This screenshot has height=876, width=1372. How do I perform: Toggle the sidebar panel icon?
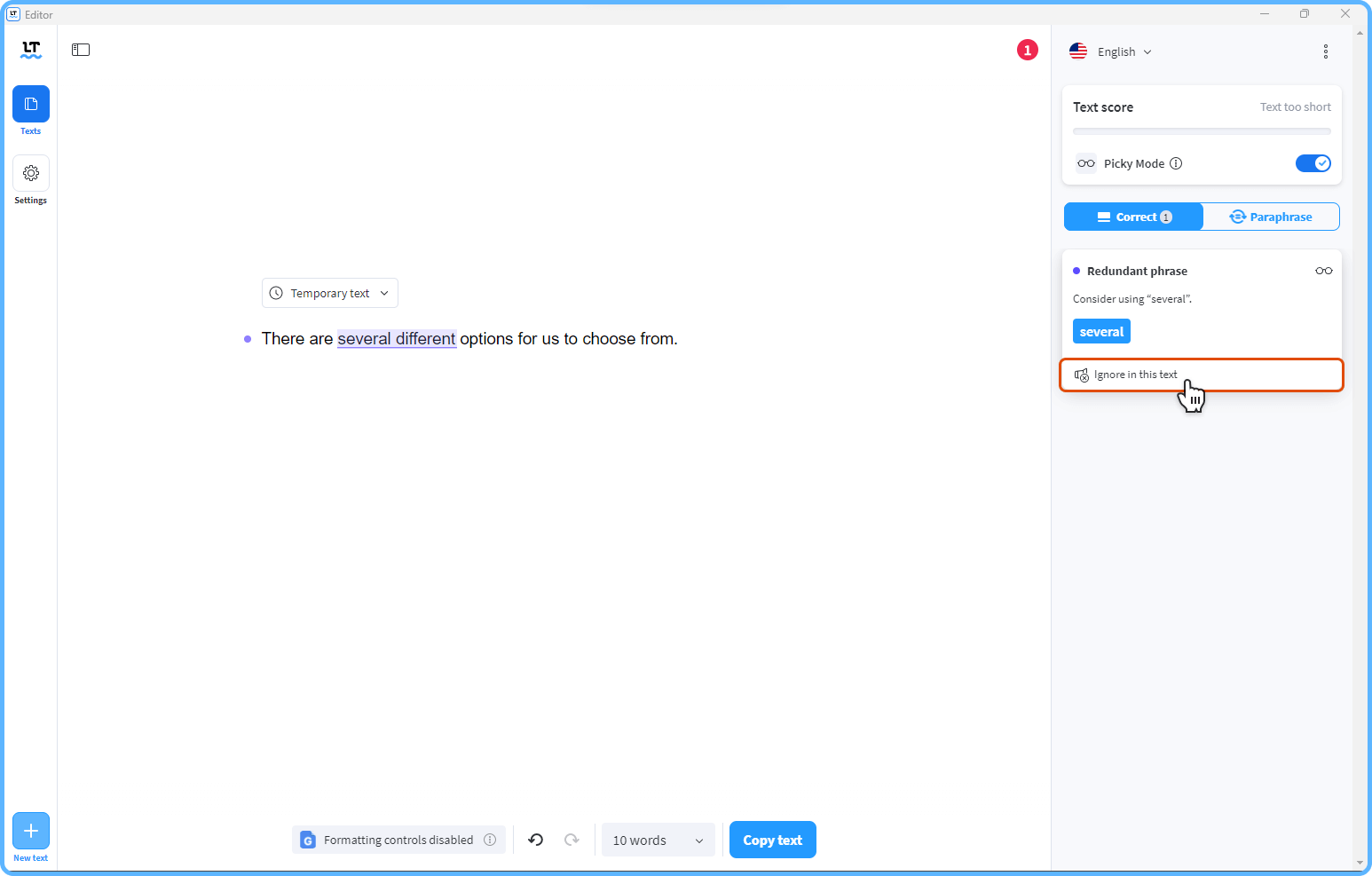(x=81, y=50)
